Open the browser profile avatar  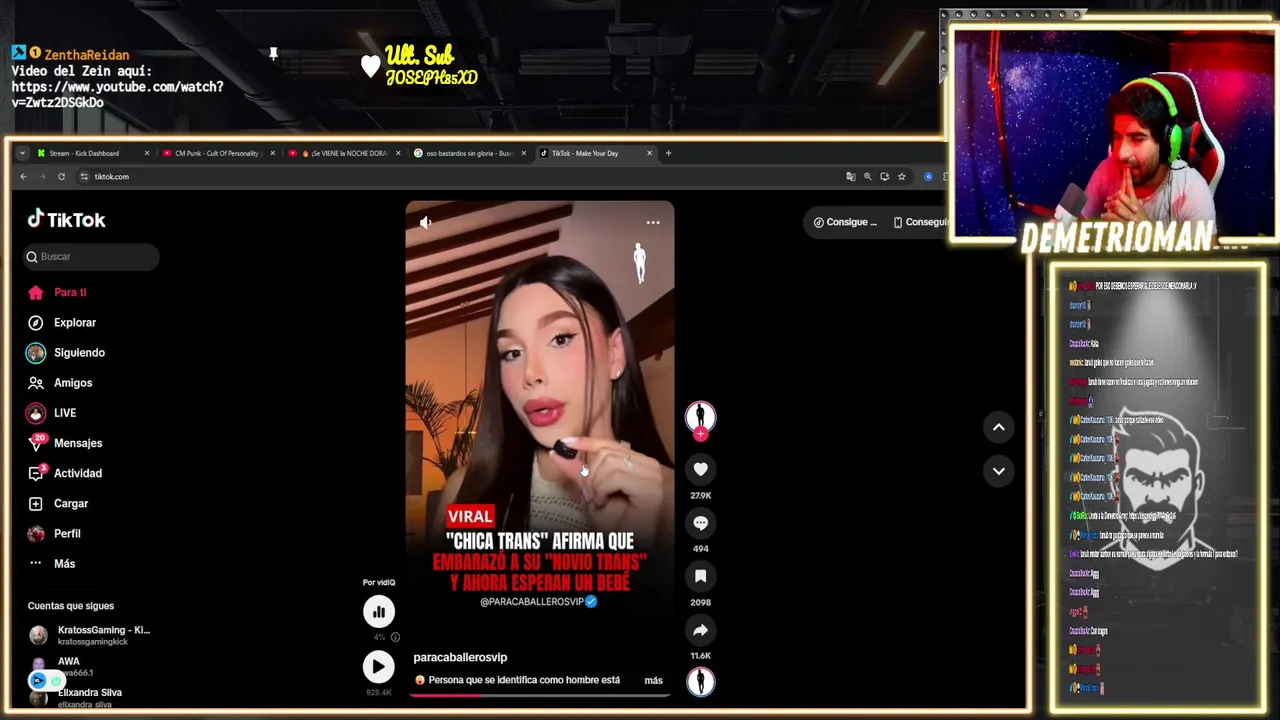coord(928,176)
